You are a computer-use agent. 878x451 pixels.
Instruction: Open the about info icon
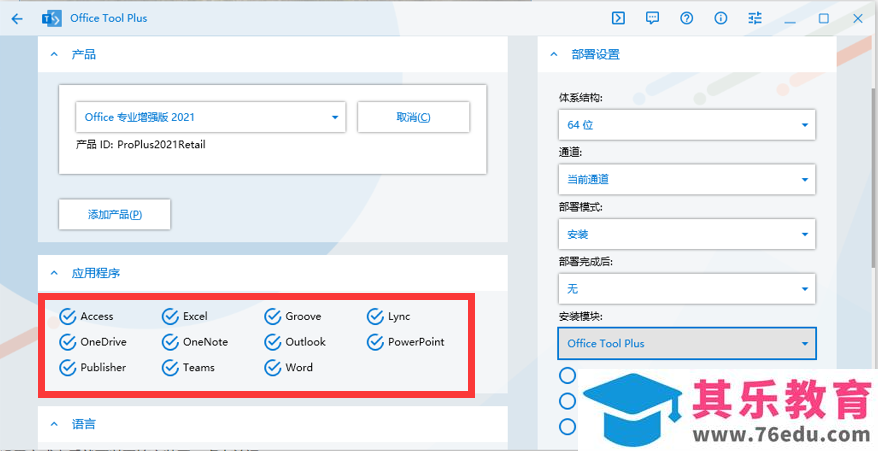click(721, 18)
